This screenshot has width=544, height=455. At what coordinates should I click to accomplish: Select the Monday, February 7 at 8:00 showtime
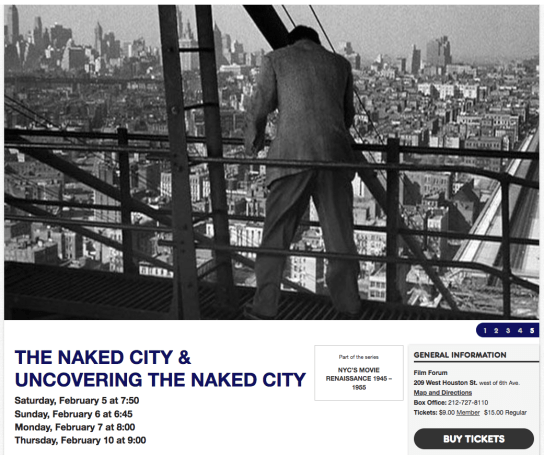(75, 427)
